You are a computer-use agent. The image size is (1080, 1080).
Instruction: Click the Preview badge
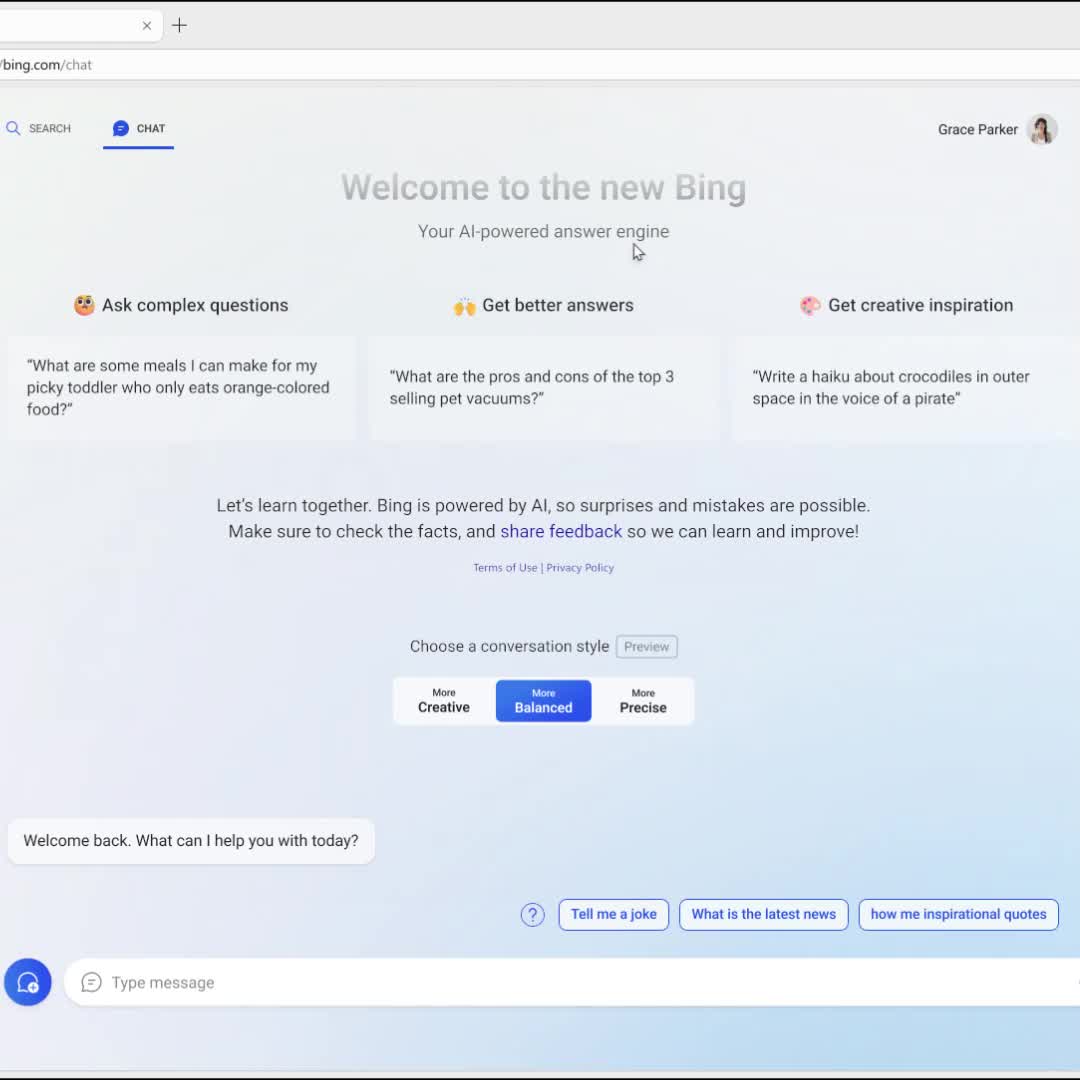coord(646,646)
